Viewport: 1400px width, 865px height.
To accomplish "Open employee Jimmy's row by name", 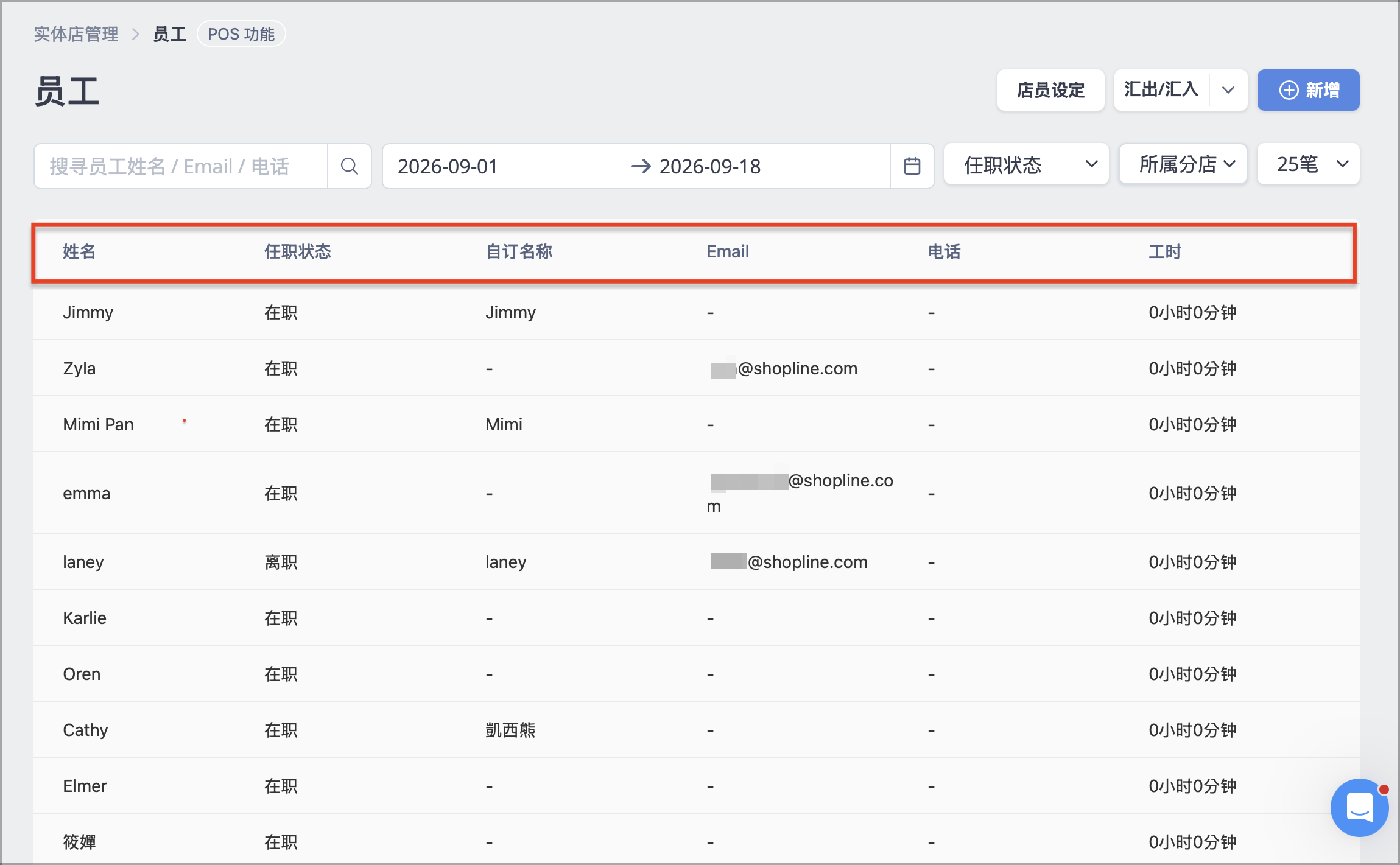I will 88,312.
